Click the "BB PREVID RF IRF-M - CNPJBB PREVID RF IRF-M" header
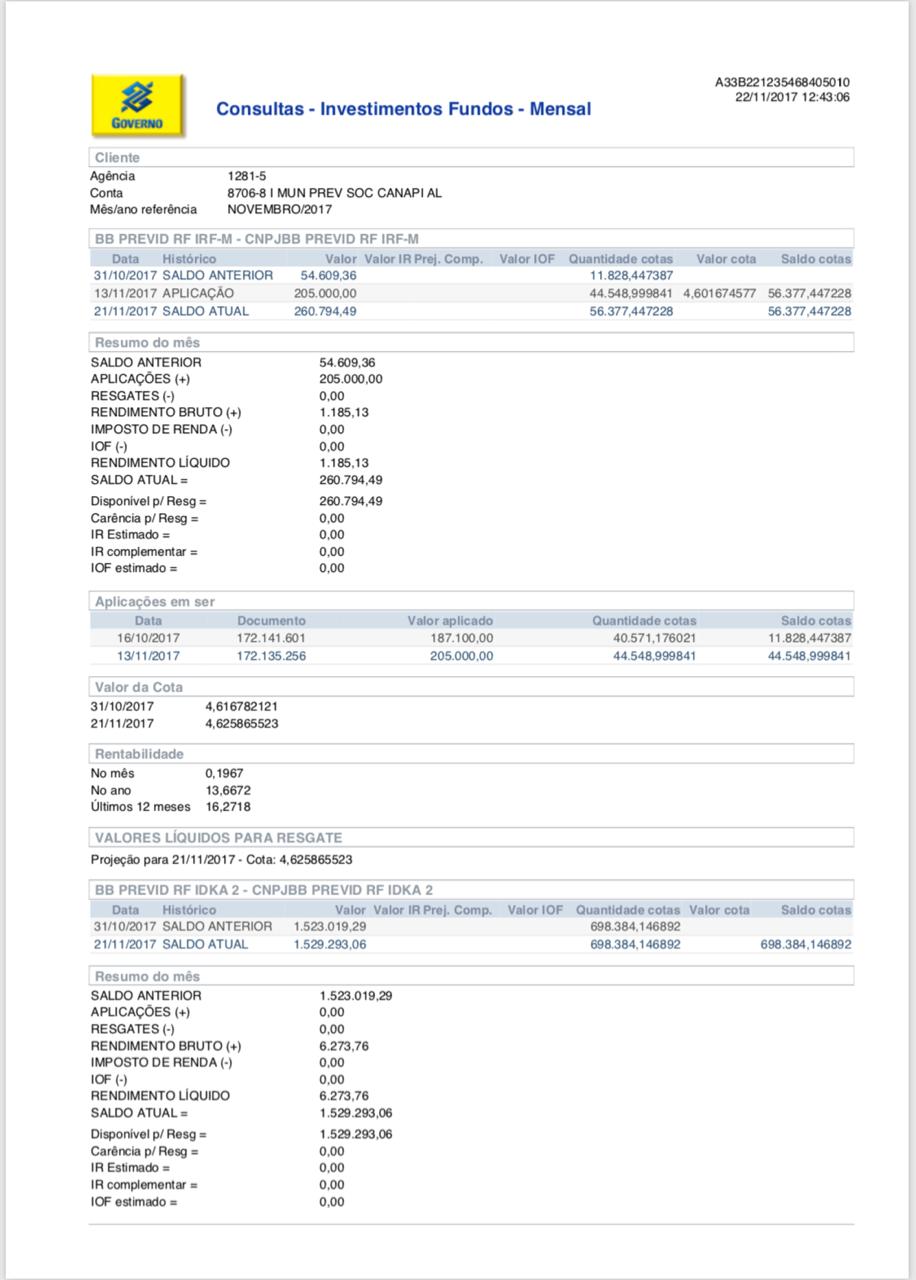Screen dimensions: 916x1280 (x=472, y=238)
